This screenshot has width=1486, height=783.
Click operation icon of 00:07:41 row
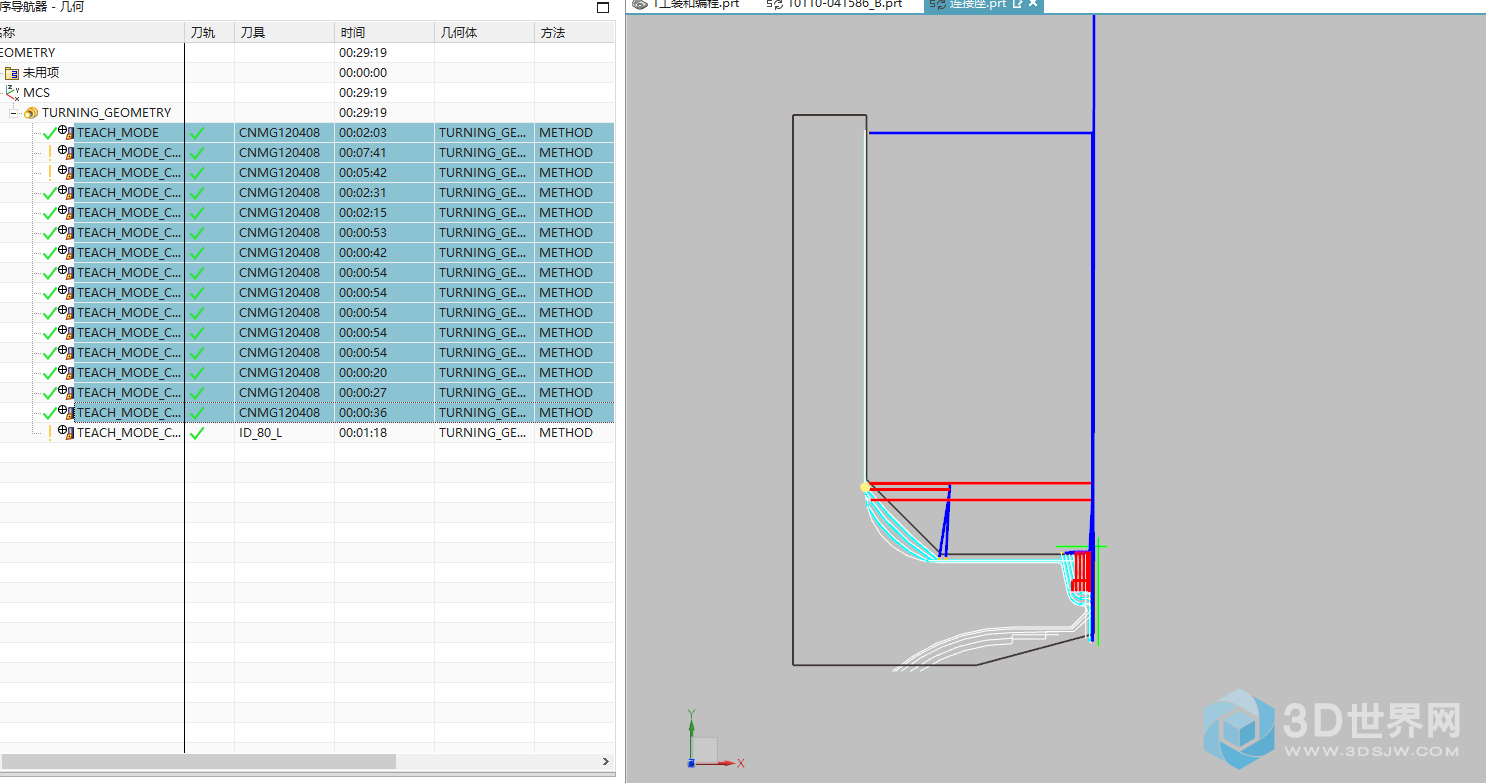66,152
